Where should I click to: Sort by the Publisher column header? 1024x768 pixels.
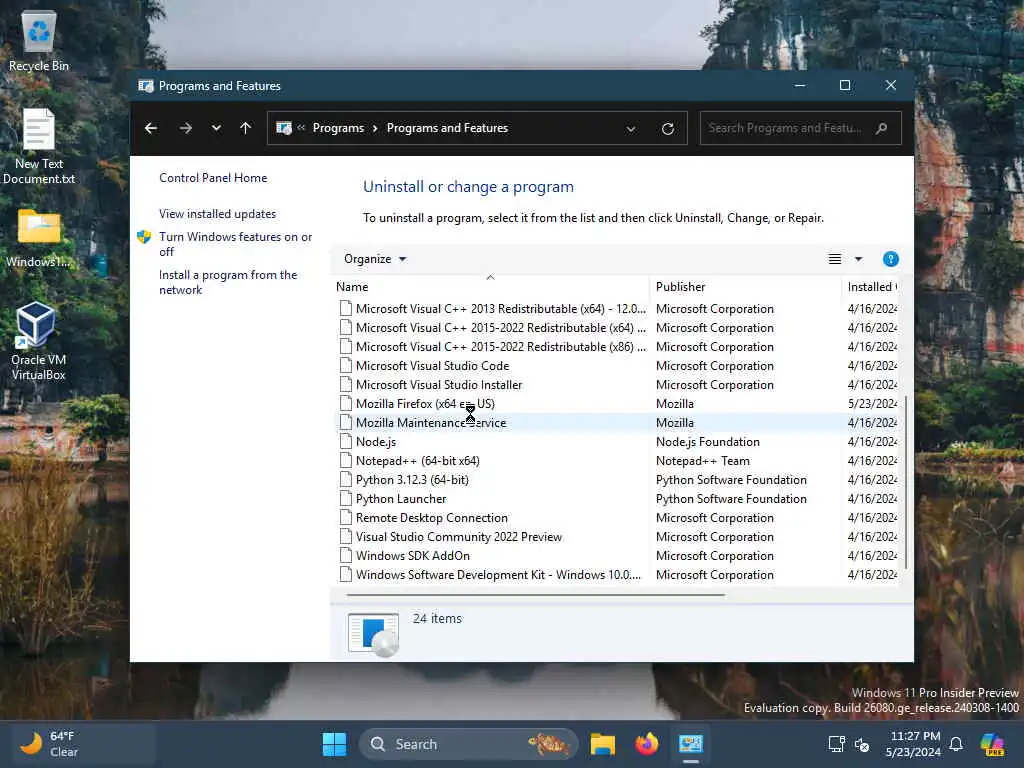tap(745, 287)
